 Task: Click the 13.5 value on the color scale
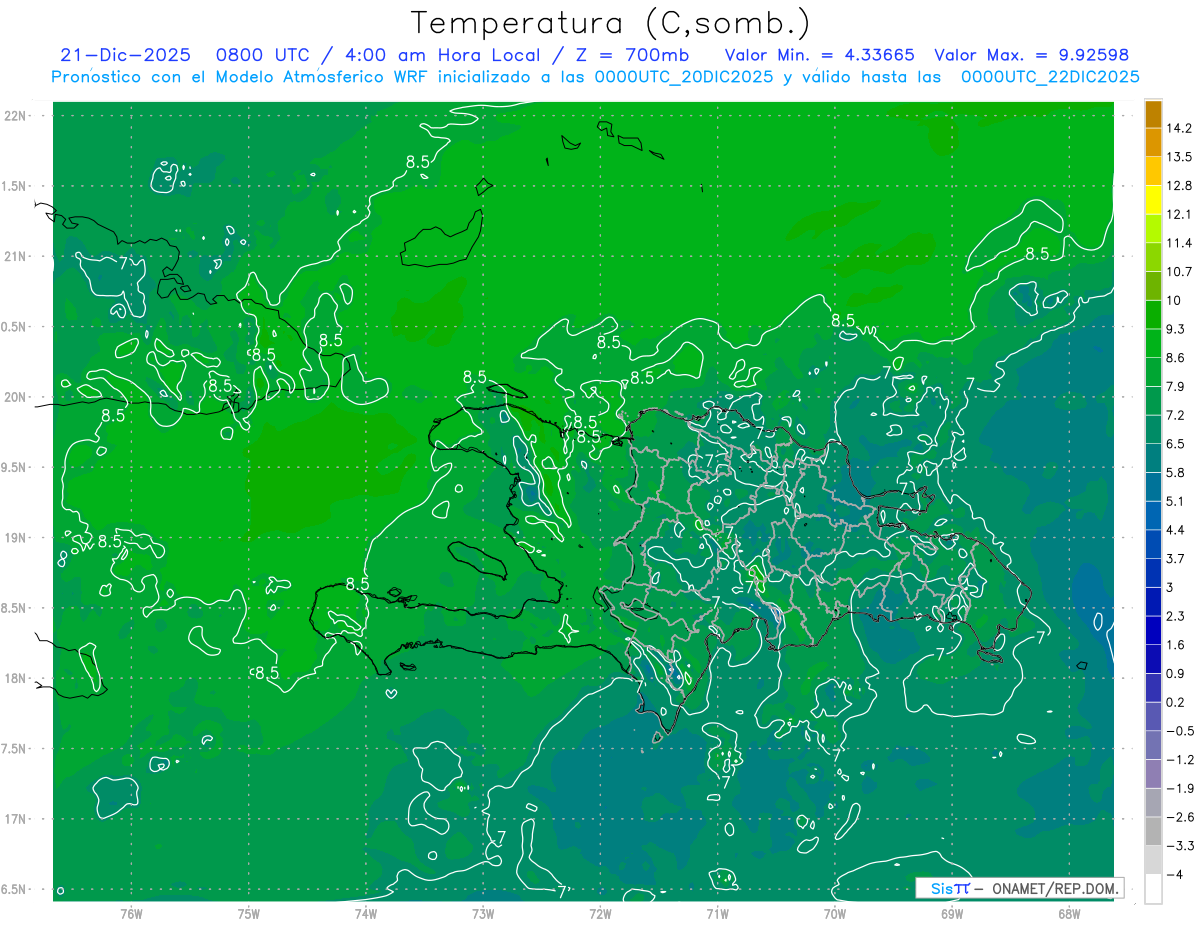click(x=1179, y=157)
